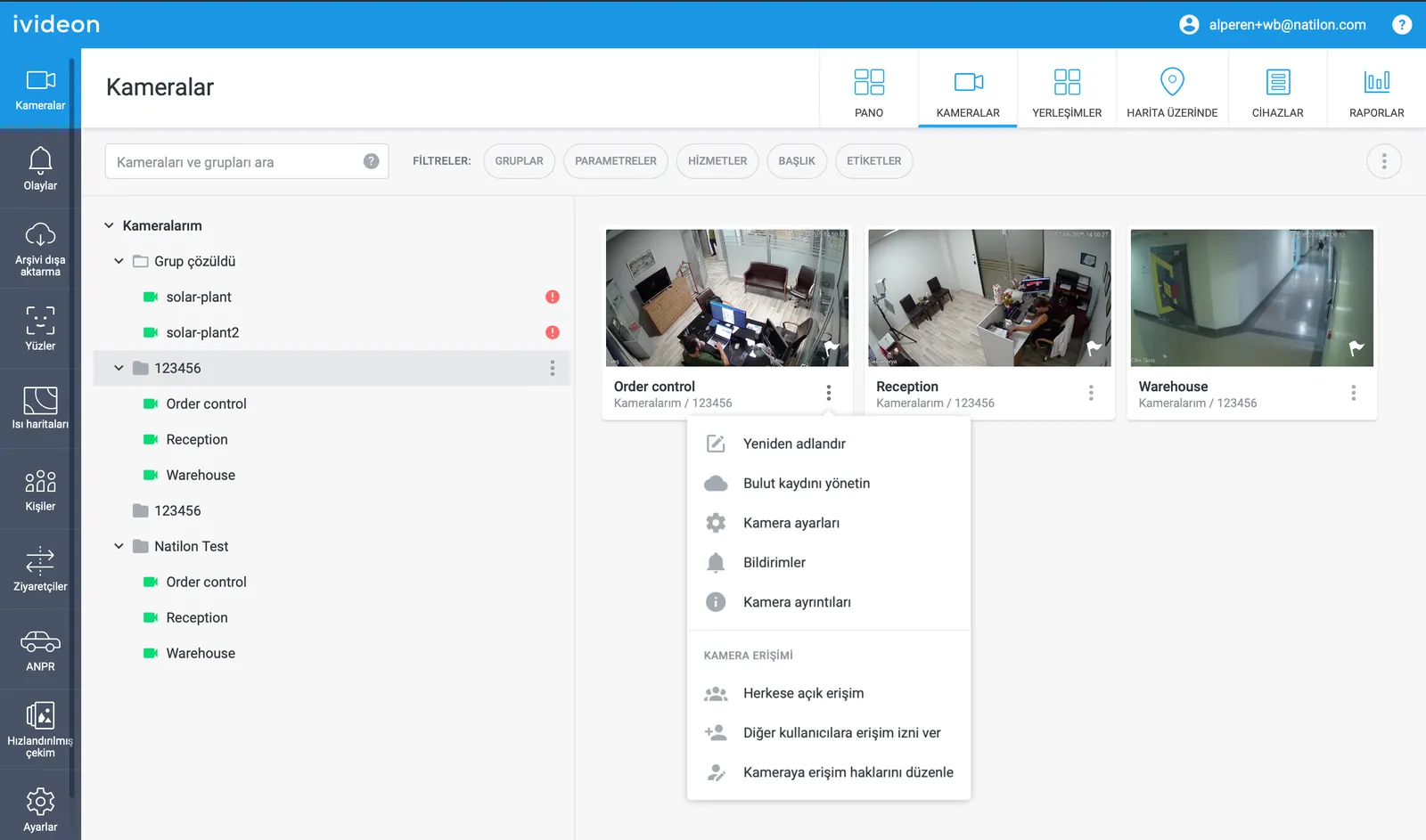This screenshot has width=1426, height=840.
Task: Toggle the GRUPLAR filter chip
Action: pyautogui.click(x=519, y=161)
